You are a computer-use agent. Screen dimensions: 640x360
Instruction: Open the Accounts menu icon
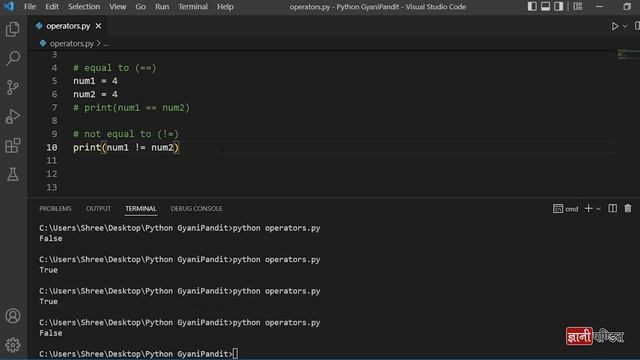click(x=13, y=316)
